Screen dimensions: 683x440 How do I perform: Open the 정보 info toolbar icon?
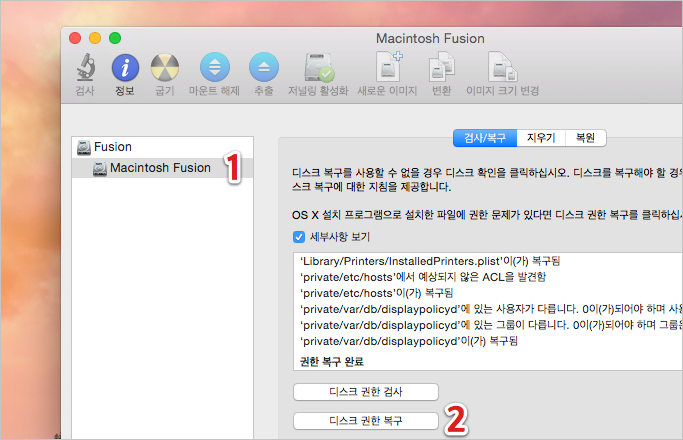point(125,68)
